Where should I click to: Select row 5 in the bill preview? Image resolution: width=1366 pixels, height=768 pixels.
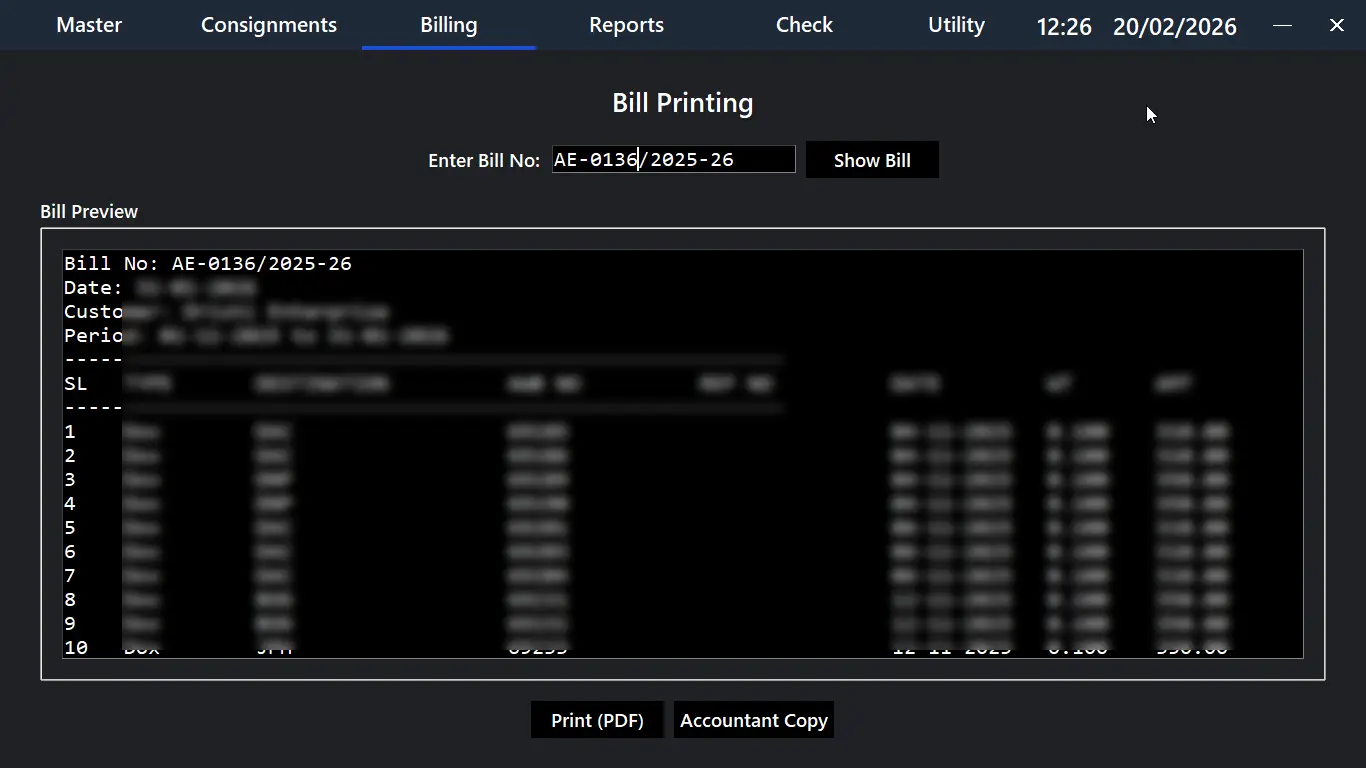70,528
